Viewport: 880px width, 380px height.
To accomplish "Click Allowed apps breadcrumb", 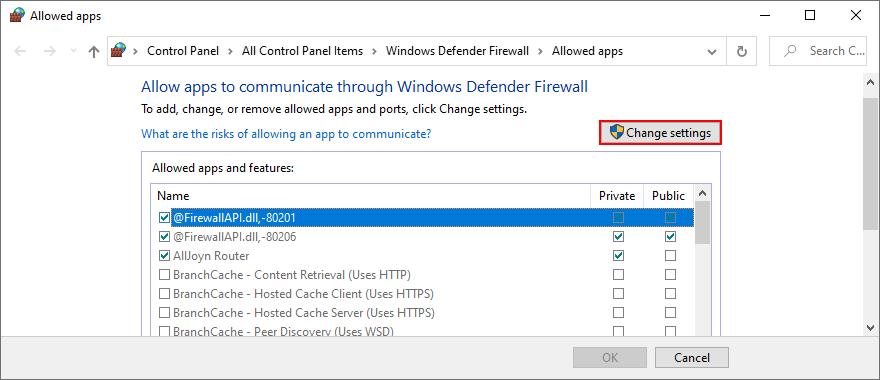I will (x=588, y=51).
